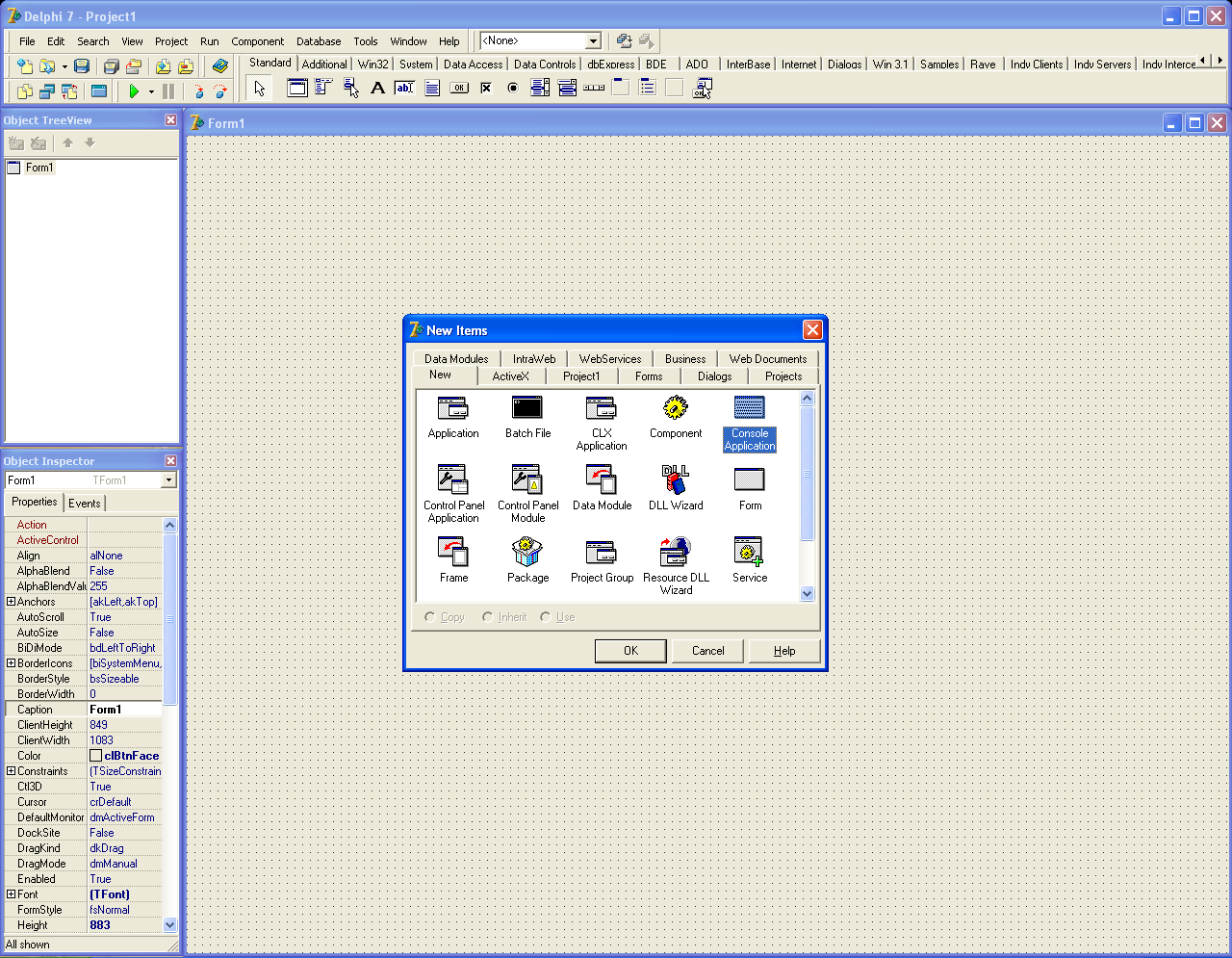Click the New Form toolbar icon
The width and height of the screenshot is (1232, 958).
point(99,91)
